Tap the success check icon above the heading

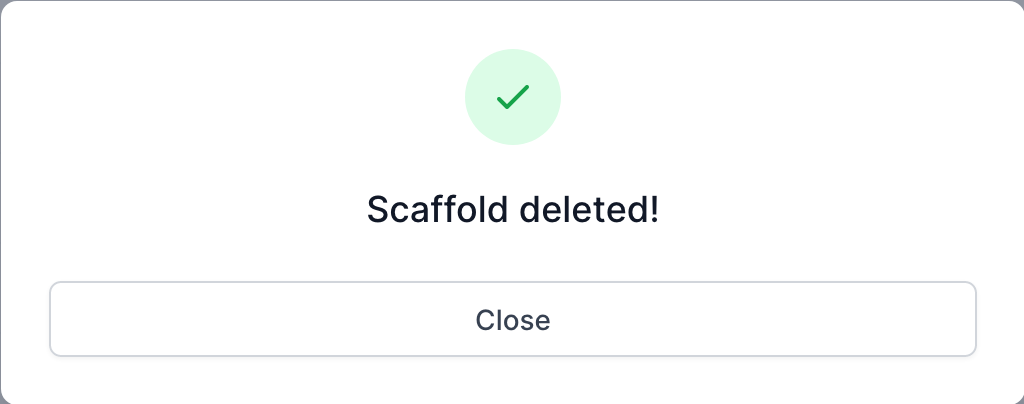(x=513, y=97)
